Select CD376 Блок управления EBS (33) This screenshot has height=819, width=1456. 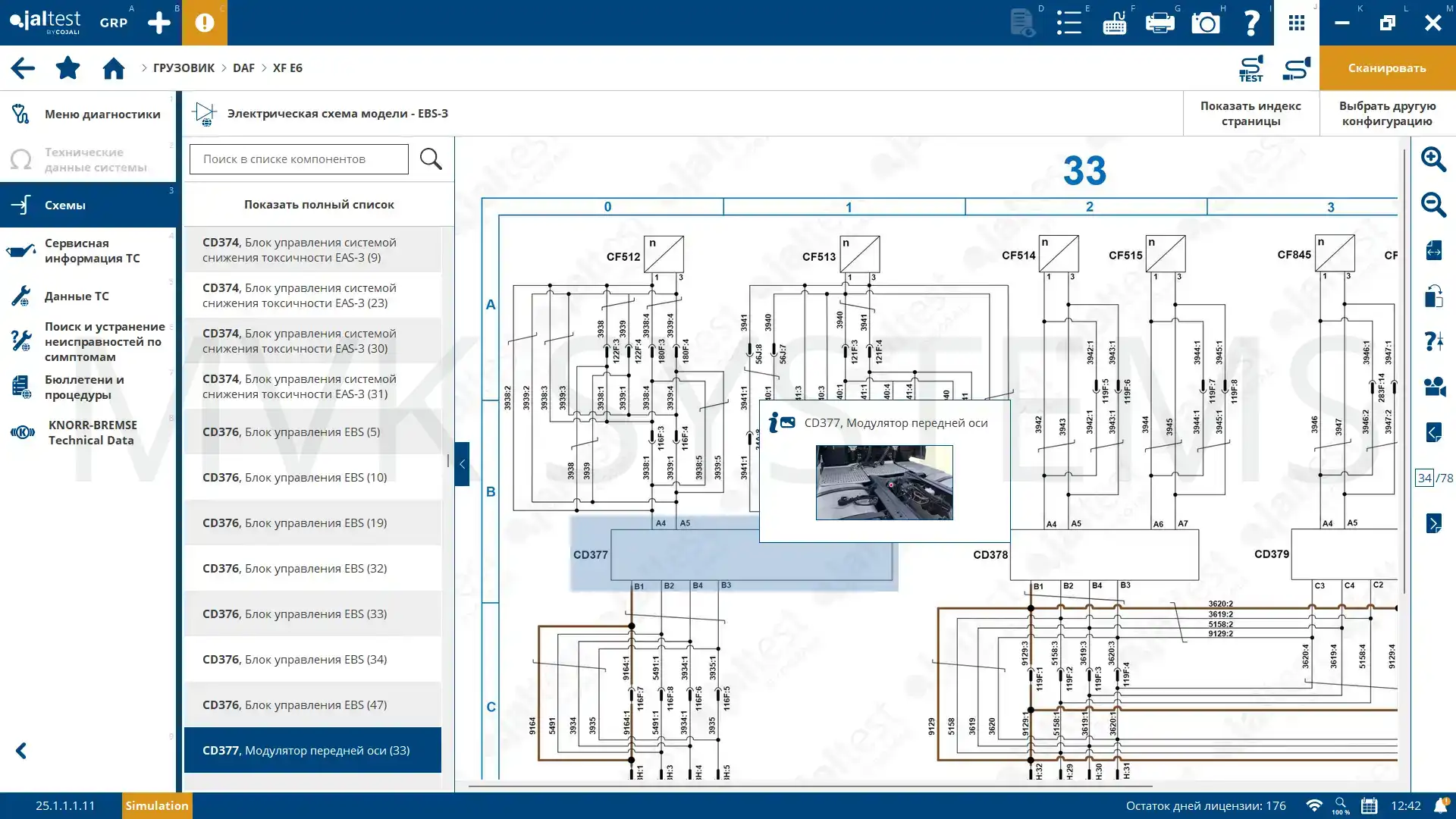tap(312, 613)
